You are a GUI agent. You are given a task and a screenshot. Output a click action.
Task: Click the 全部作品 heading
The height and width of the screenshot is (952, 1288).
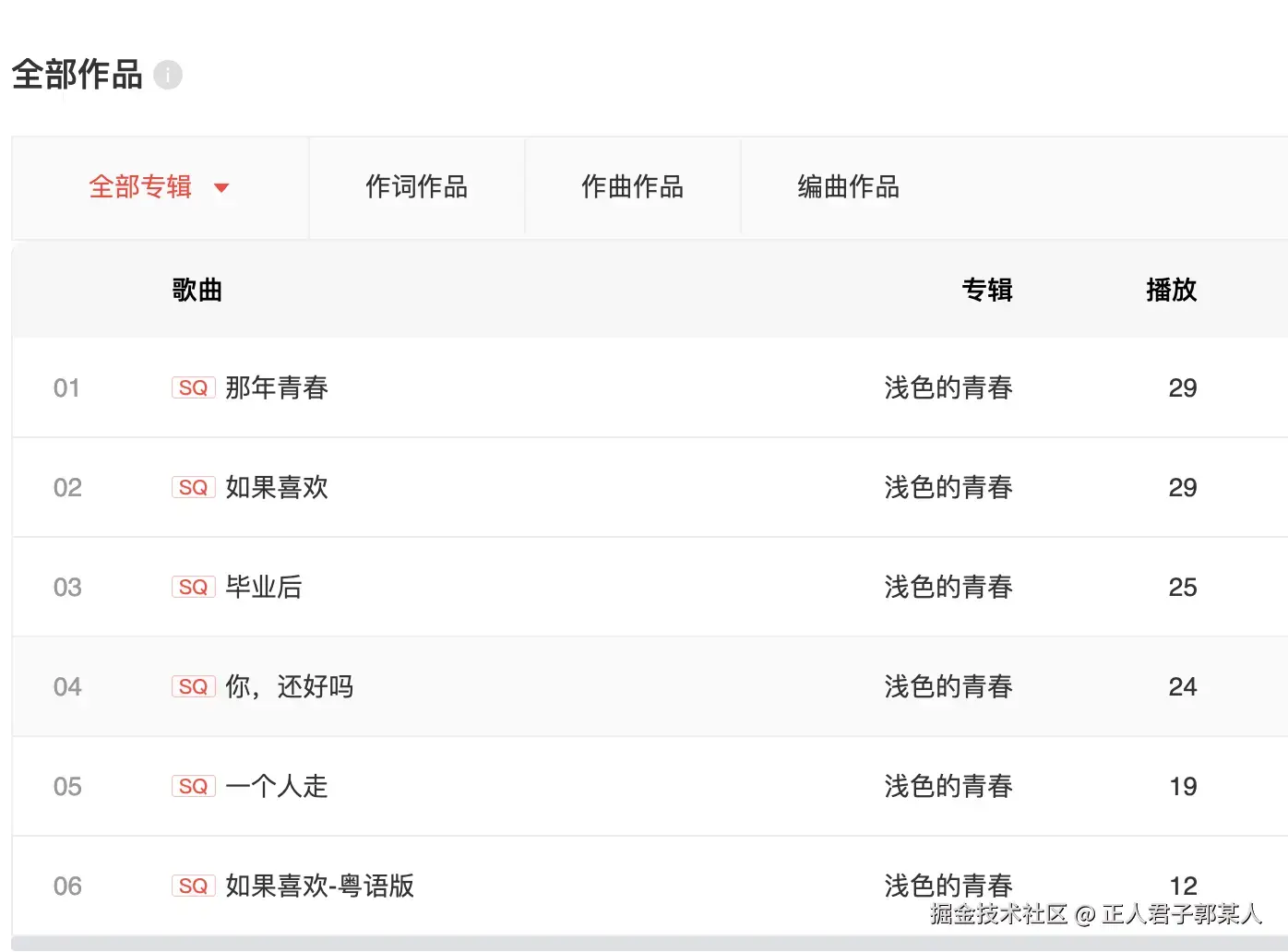78,75
